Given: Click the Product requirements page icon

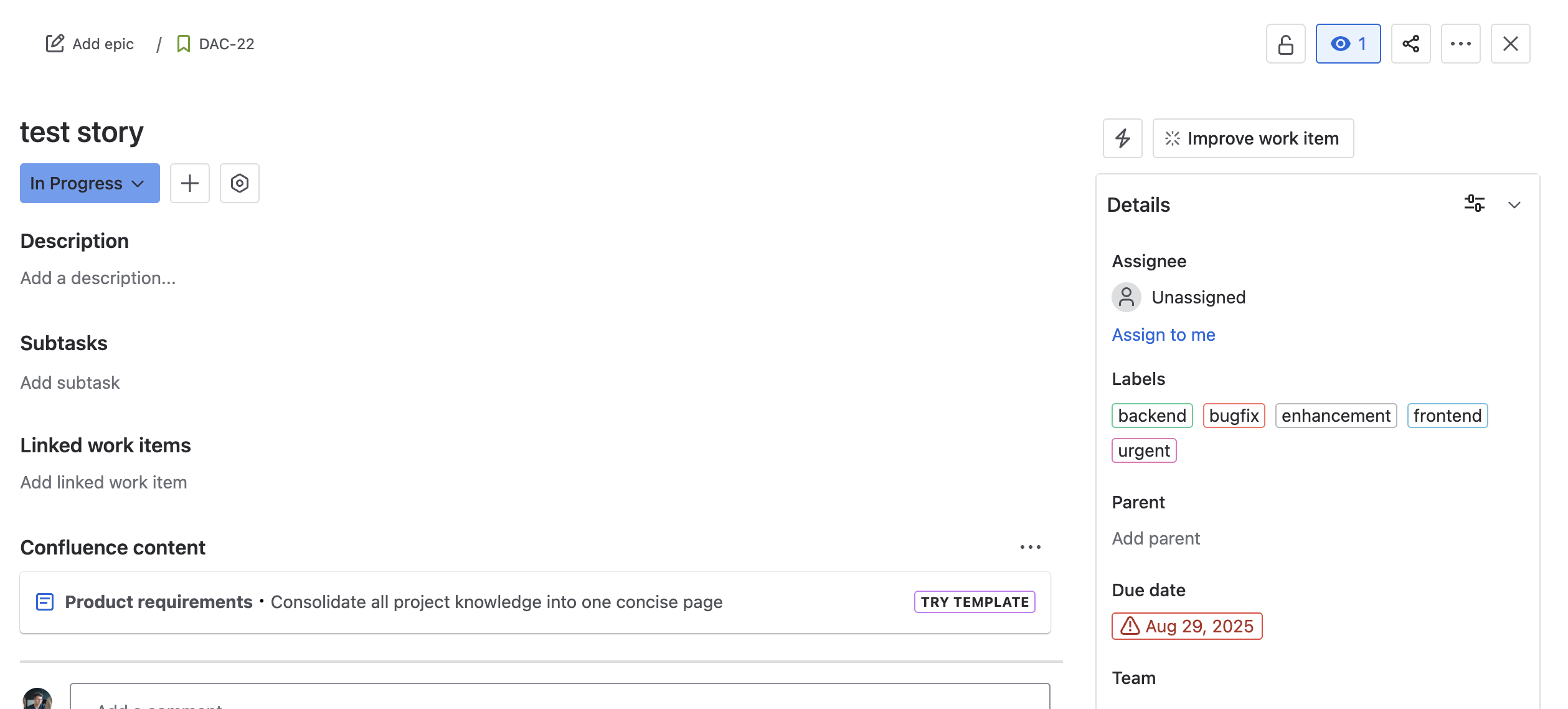Looking at the screenshot, I should pos(45,602).
